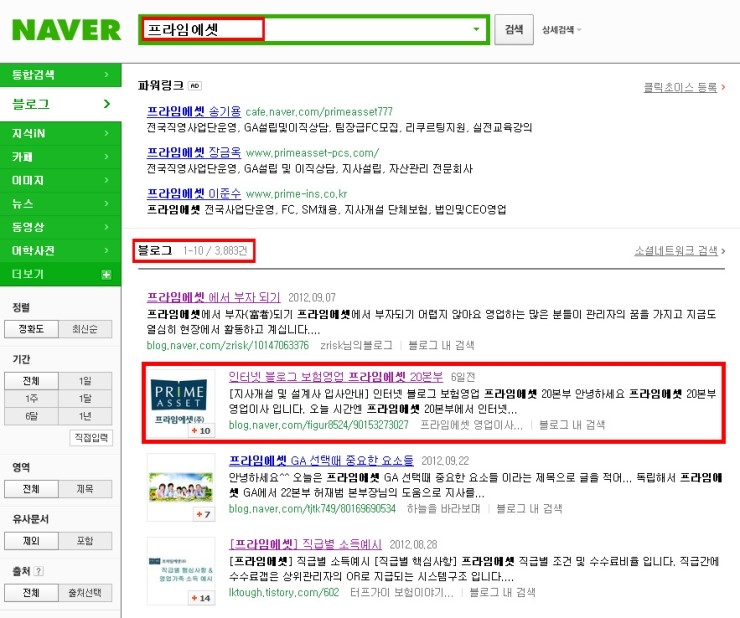This screenshot has height=618, width=740.
Task: Set 유사문서 to 제외
Action: (x=31, y=541)
